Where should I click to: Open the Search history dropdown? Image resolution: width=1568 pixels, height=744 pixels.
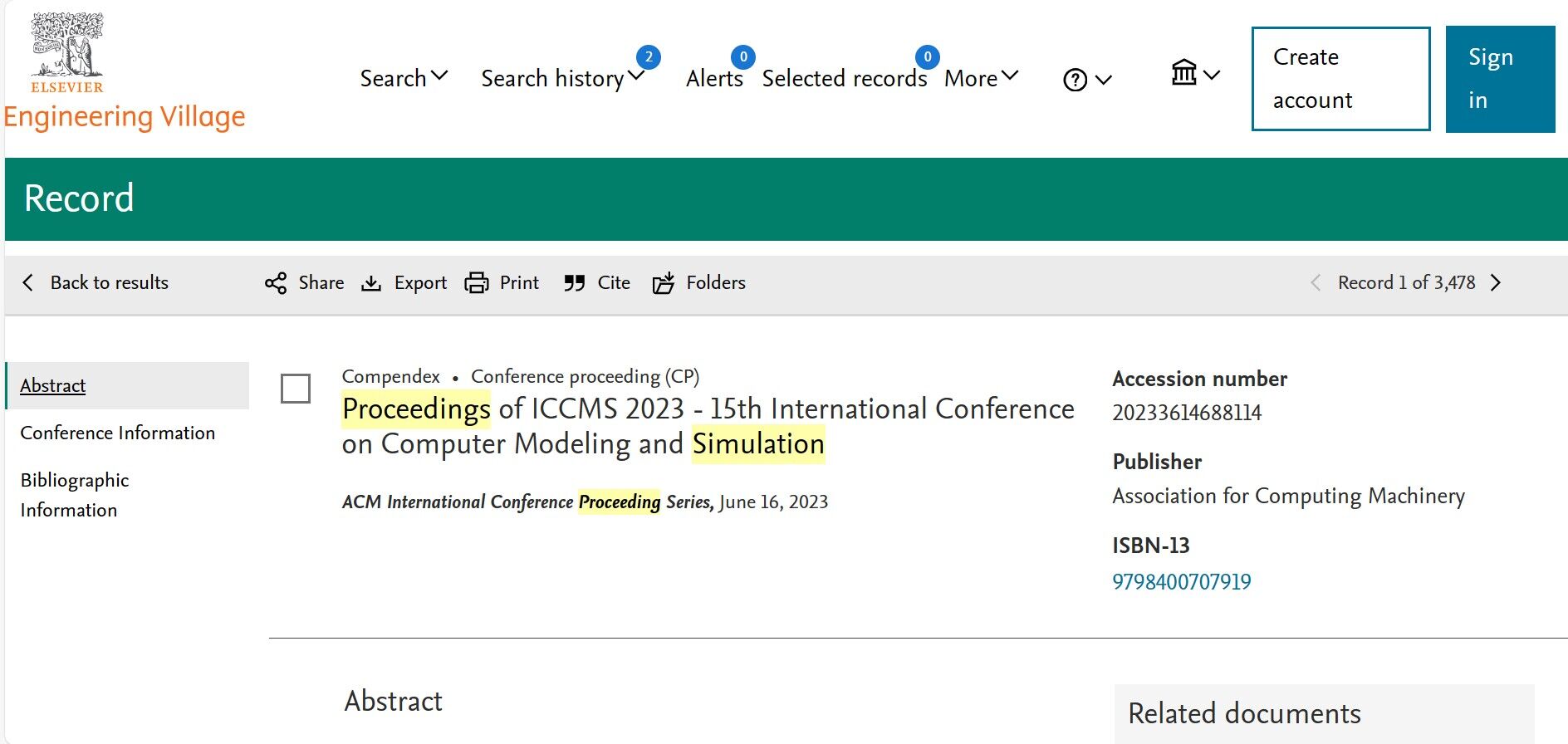coord(562,78)
